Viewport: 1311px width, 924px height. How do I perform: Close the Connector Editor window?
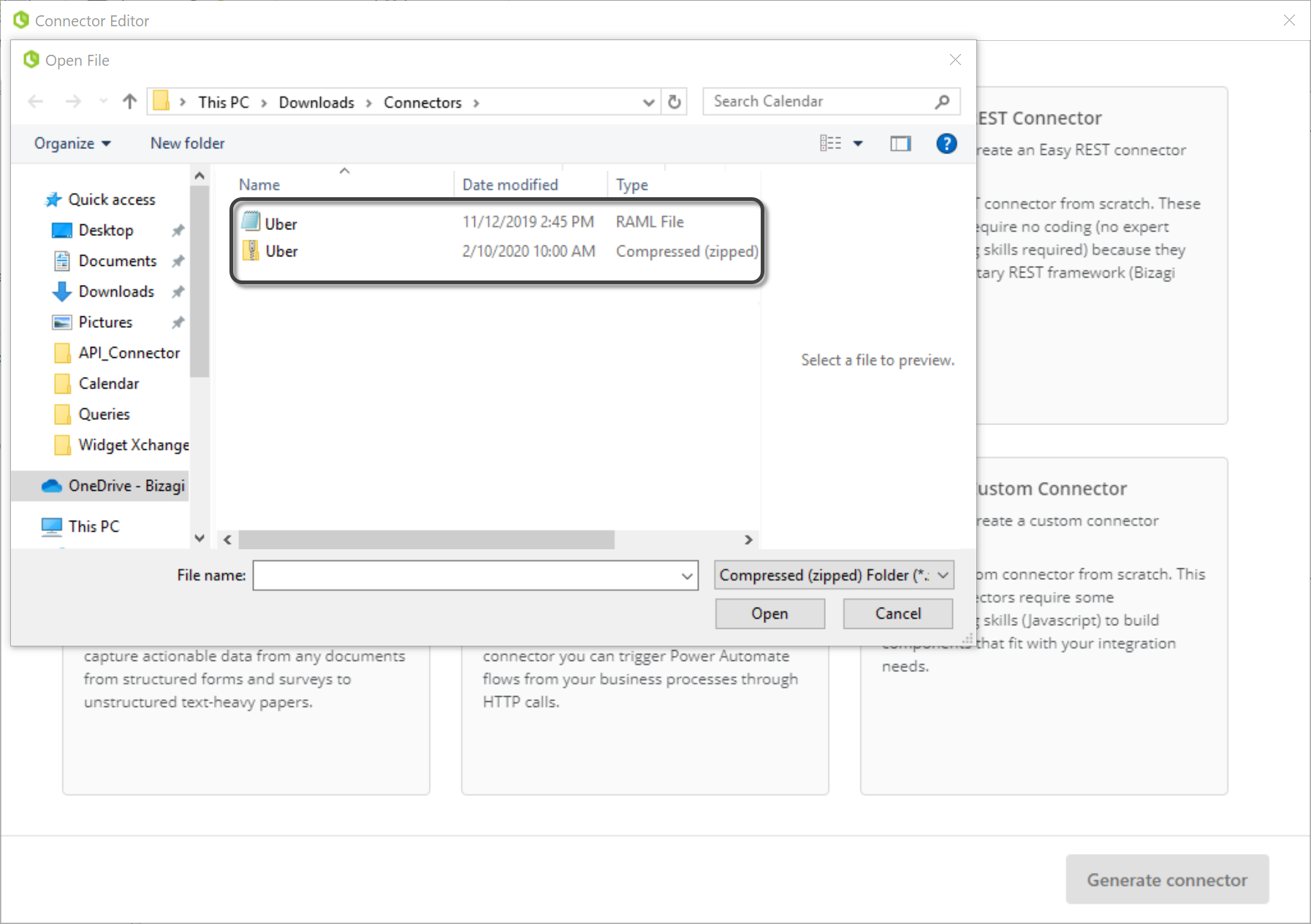[1289, 20]
